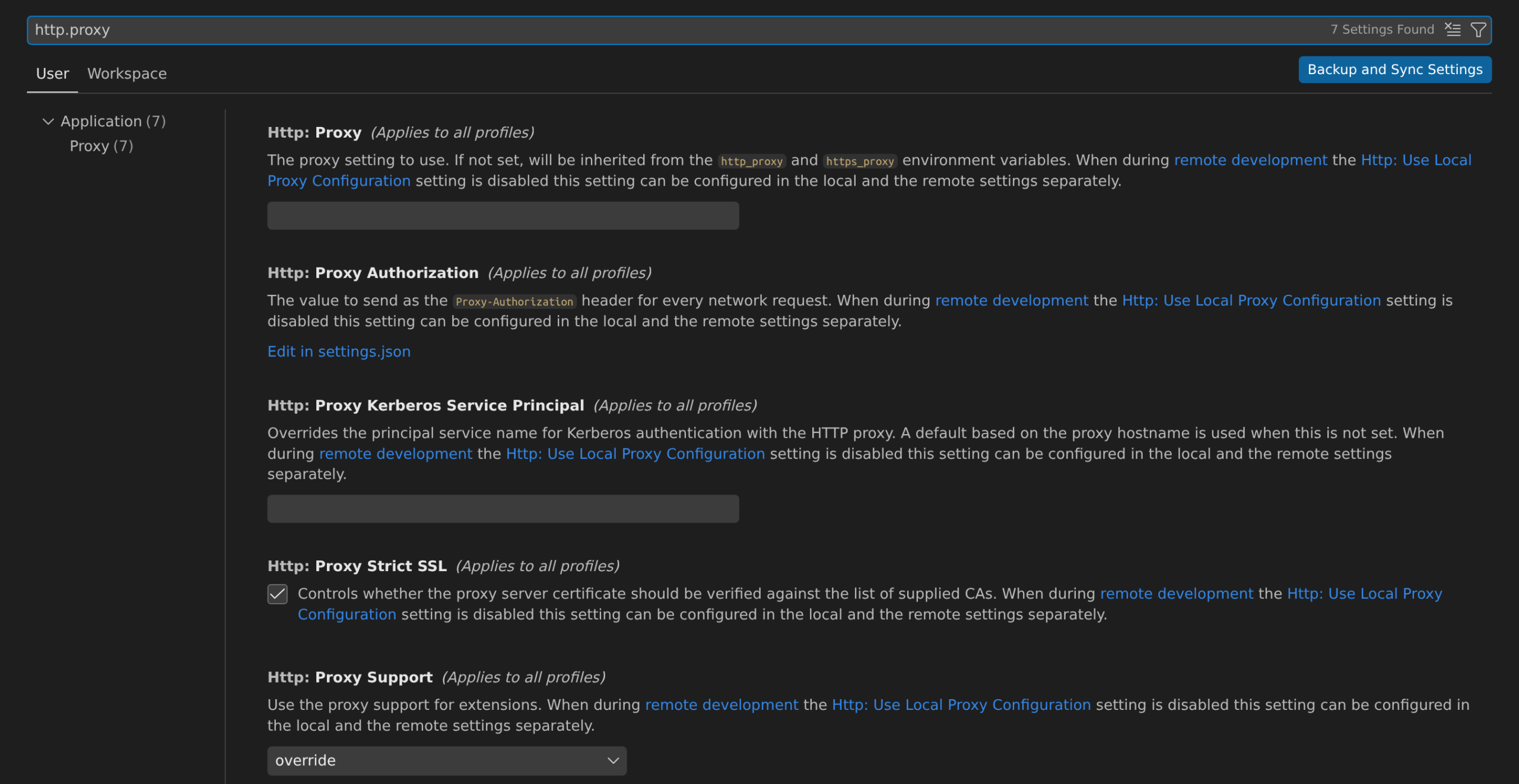Follow Use Local Proxy Configuration link in Proxy Support
This screenshot has width=1519, height=784.
[x=961, y=705]
